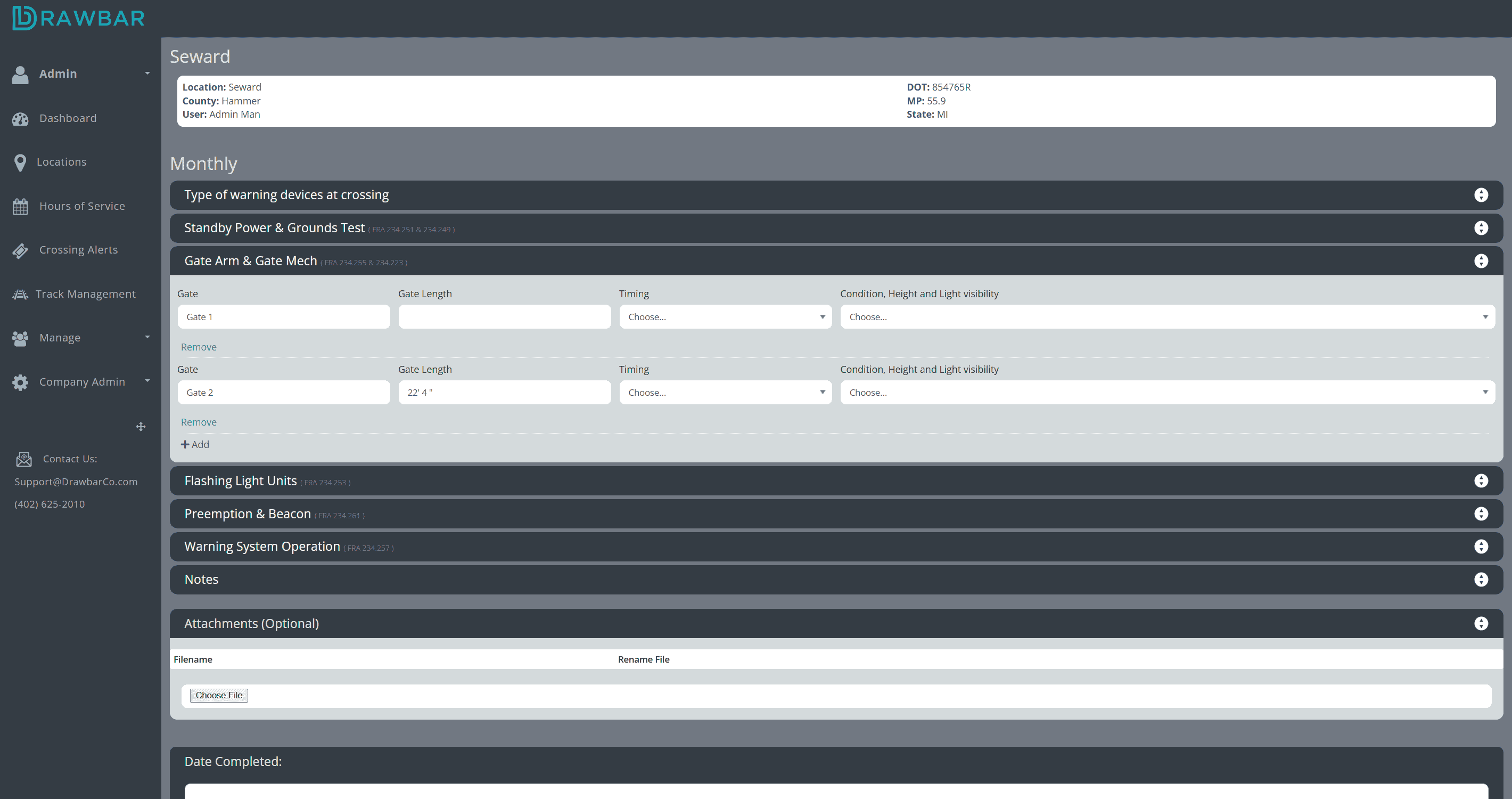
Task: Click the Crossing Alerts tag icon
Action: point(20,250)
